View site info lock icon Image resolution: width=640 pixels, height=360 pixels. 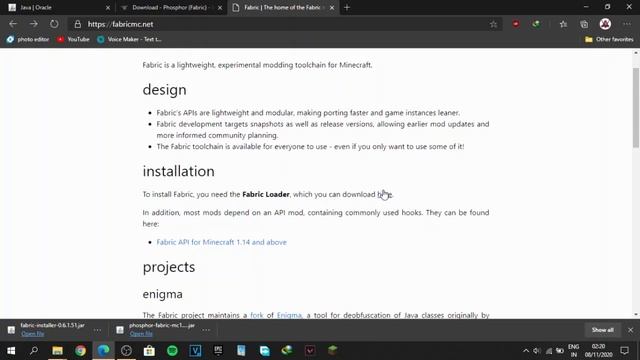(78, 24)
